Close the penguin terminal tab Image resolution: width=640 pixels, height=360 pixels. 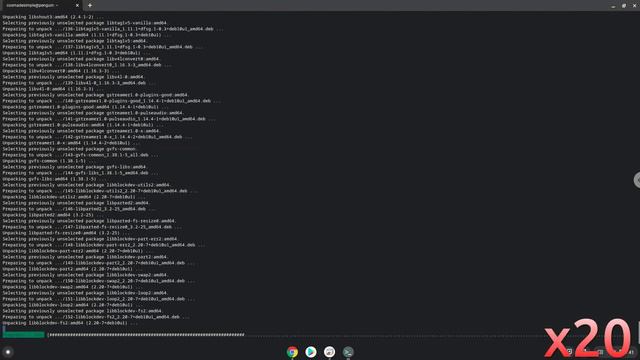77,5
